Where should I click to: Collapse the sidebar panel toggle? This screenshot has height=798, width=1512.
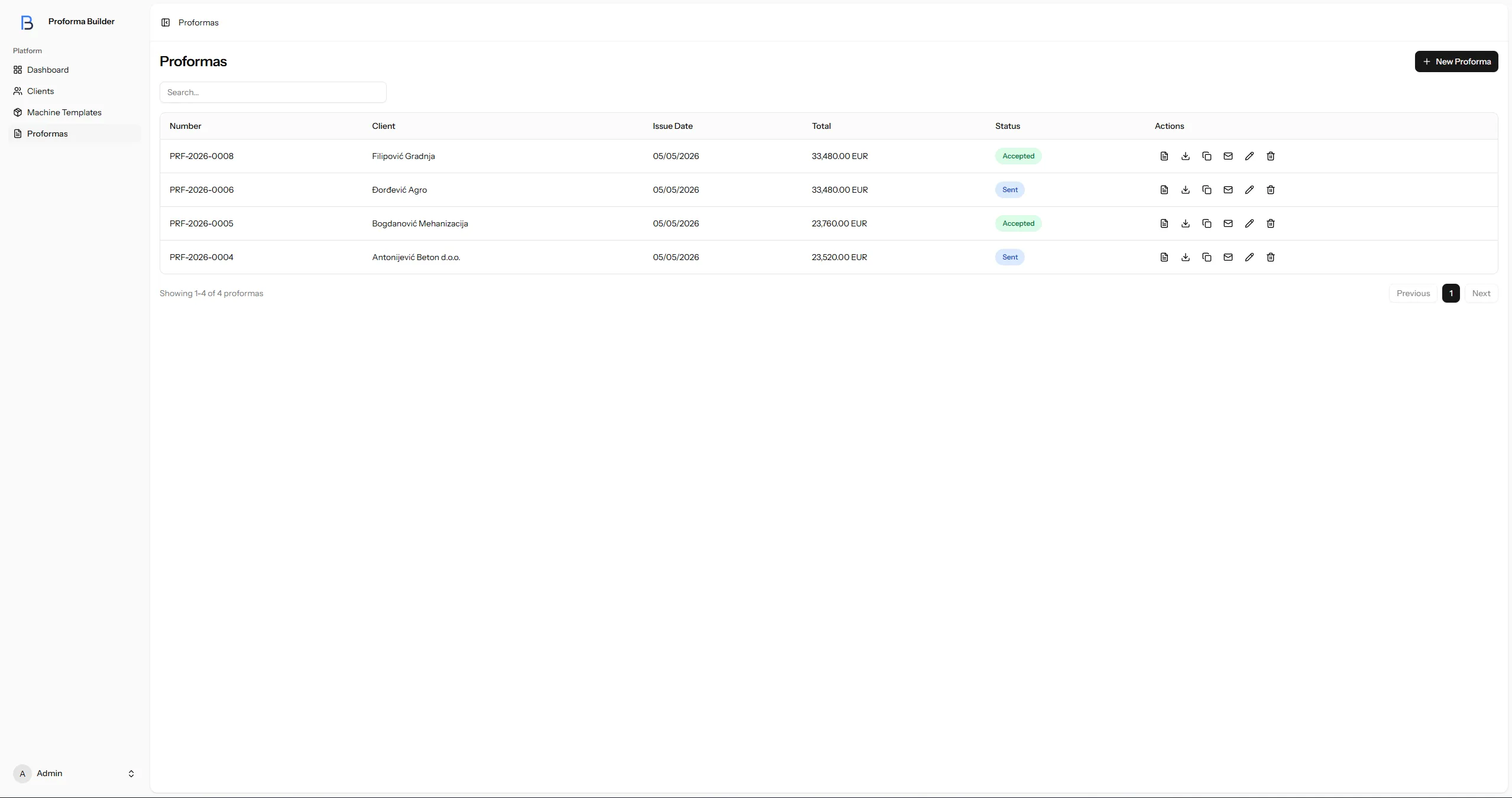166,22
